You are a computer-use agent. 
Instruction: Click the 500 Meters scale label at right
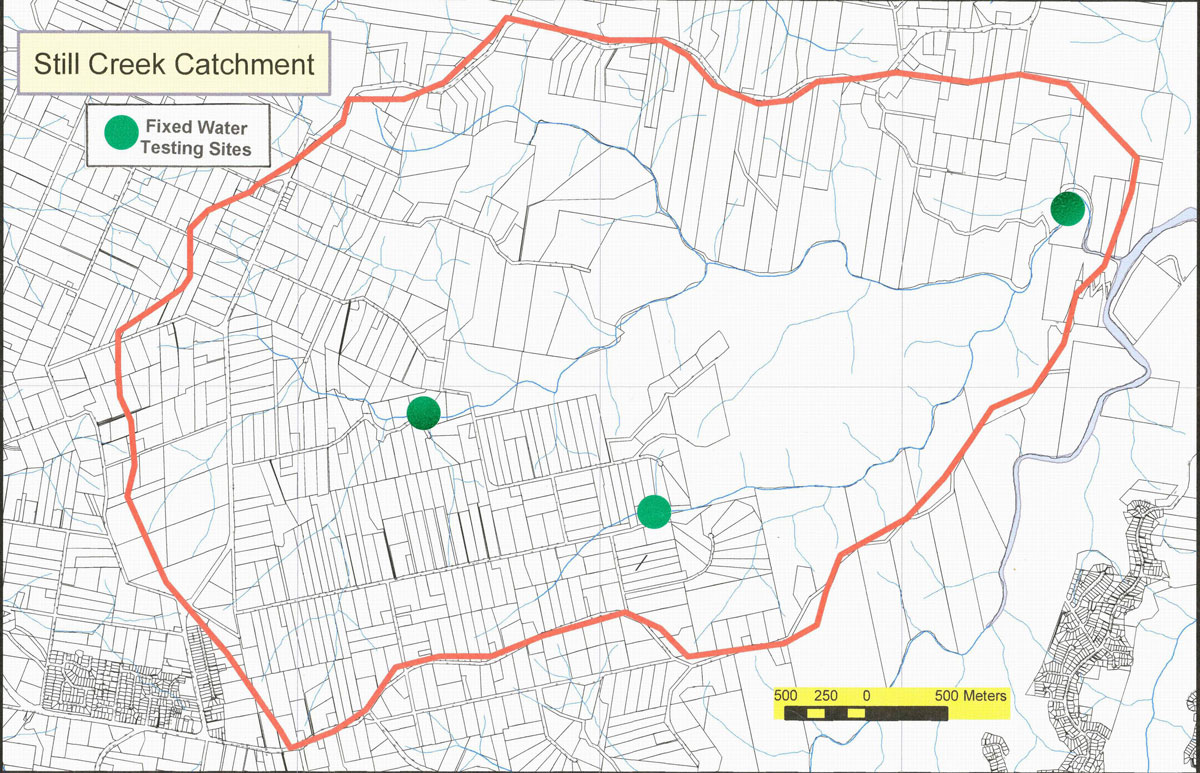point(970,695)
